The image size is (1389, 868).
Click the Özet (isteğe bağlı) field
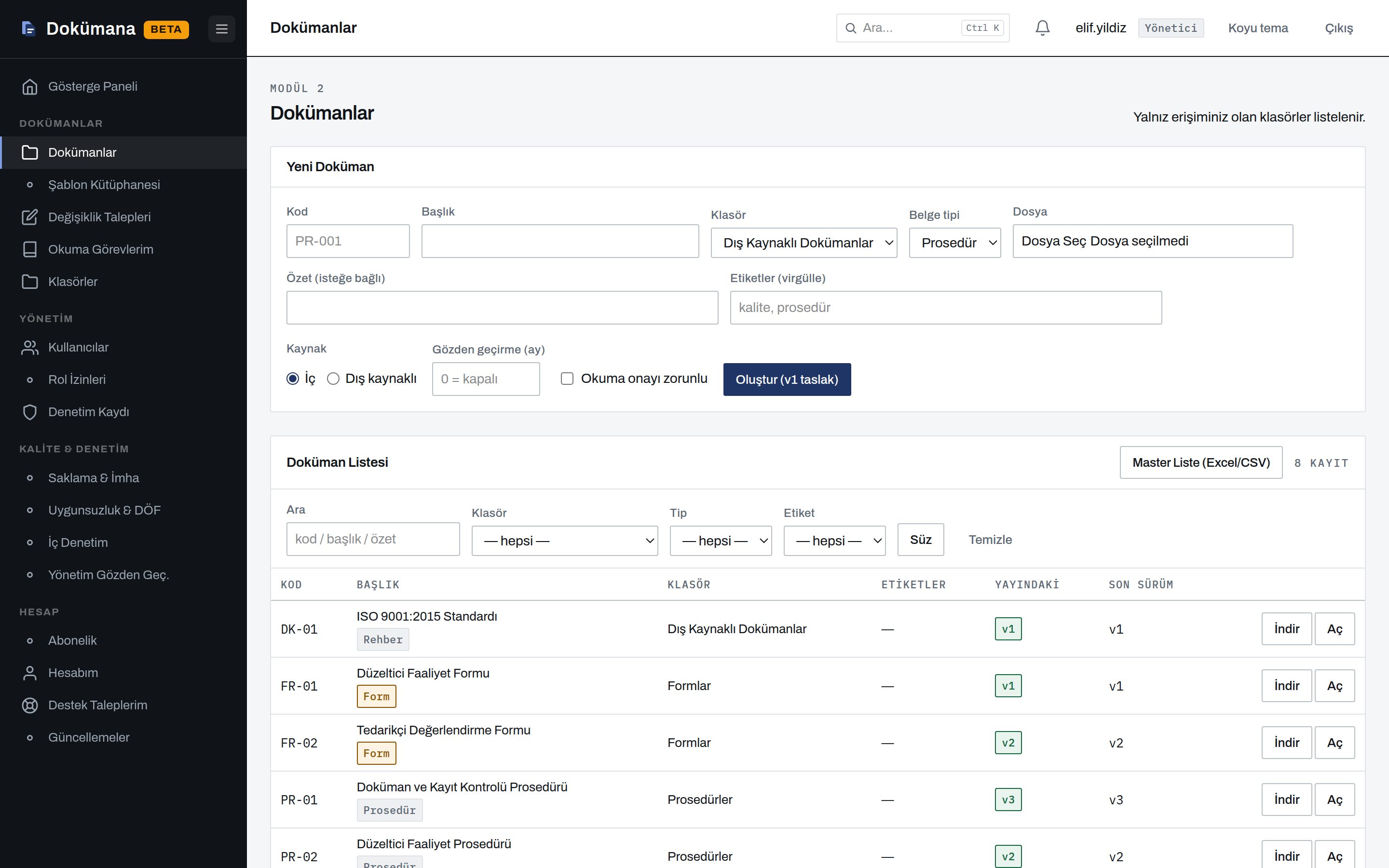tap(502, 308)
